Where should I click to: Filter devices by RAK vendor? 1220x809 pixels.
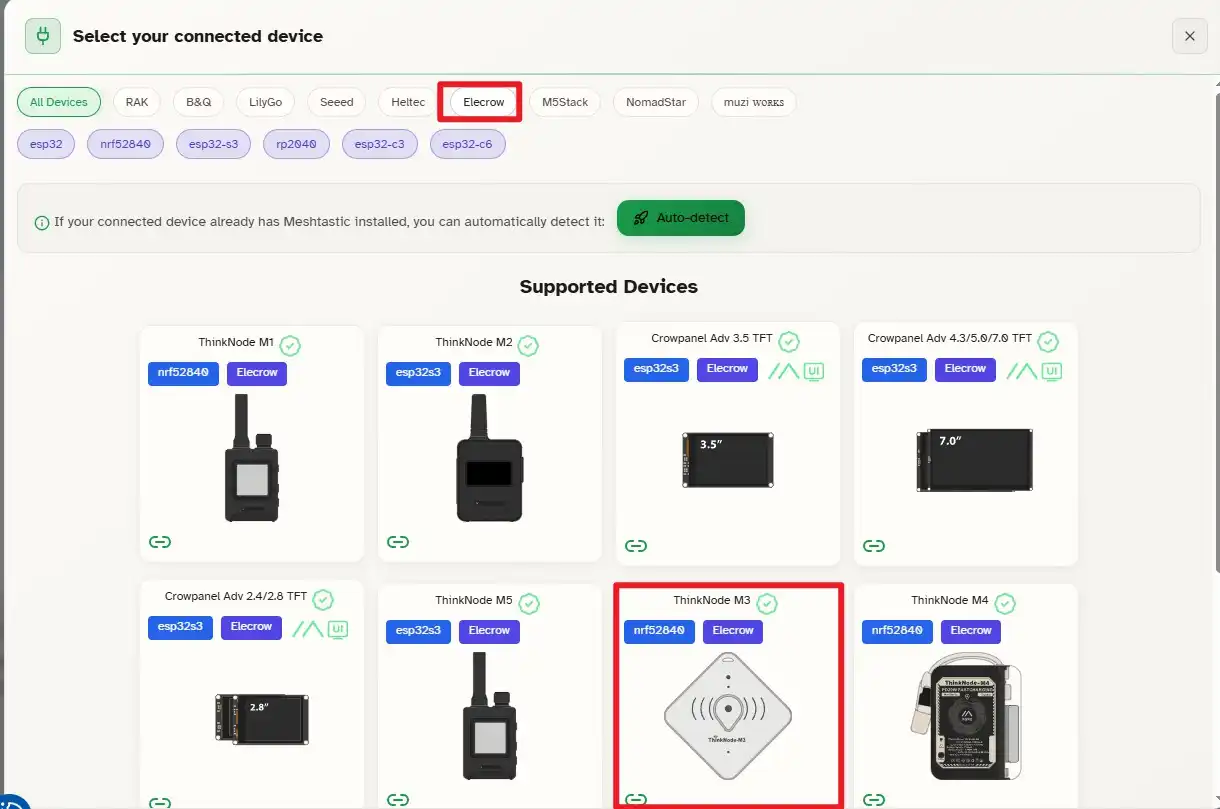(137, 102)
